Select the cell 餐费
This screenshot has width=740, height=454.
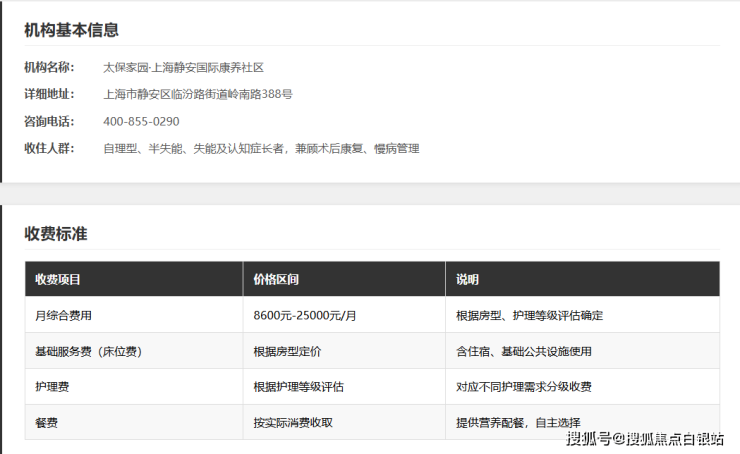[x=134, y=422]
